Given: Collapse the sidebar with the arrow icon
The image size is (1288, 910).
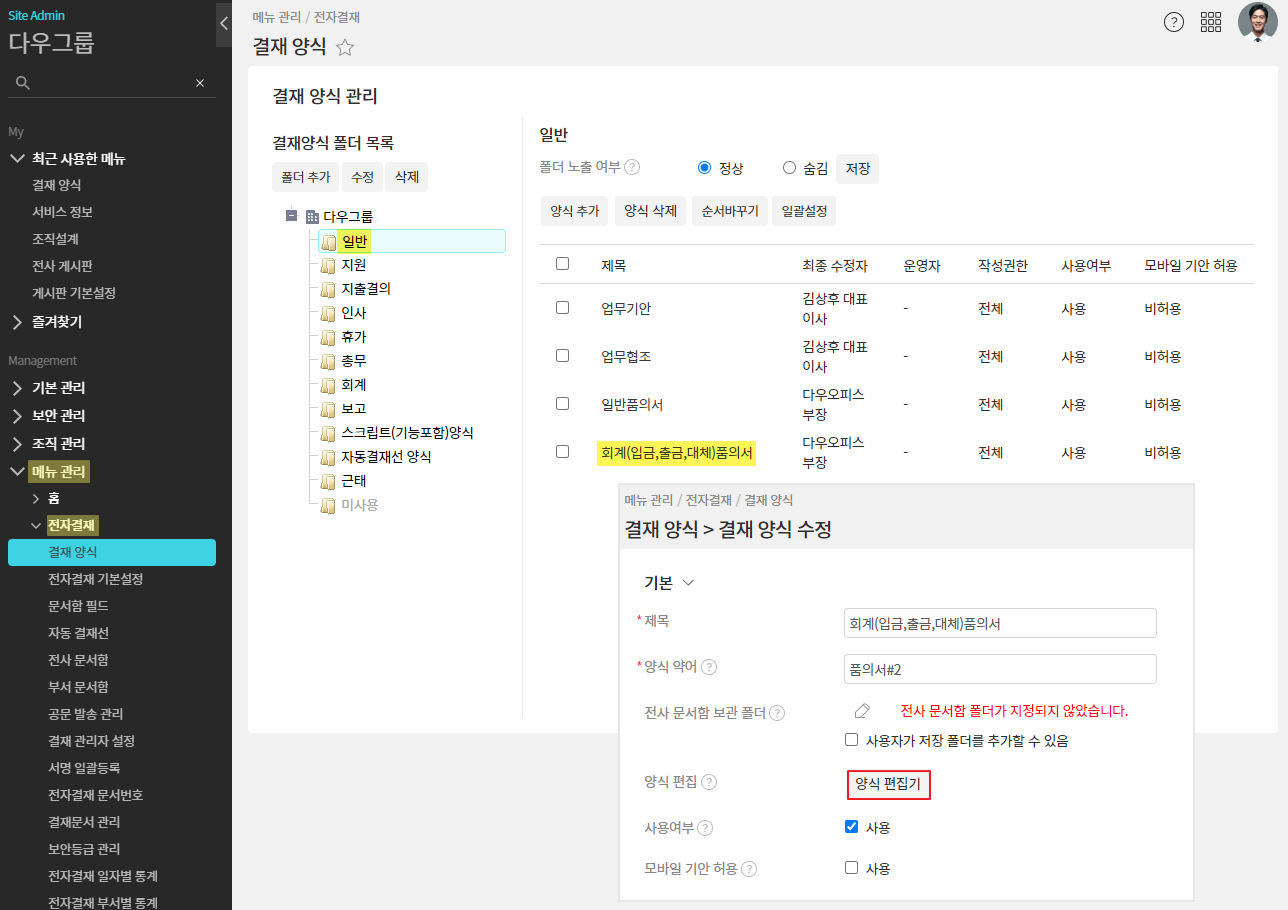Looking at the screenshot, I should 224,23.
